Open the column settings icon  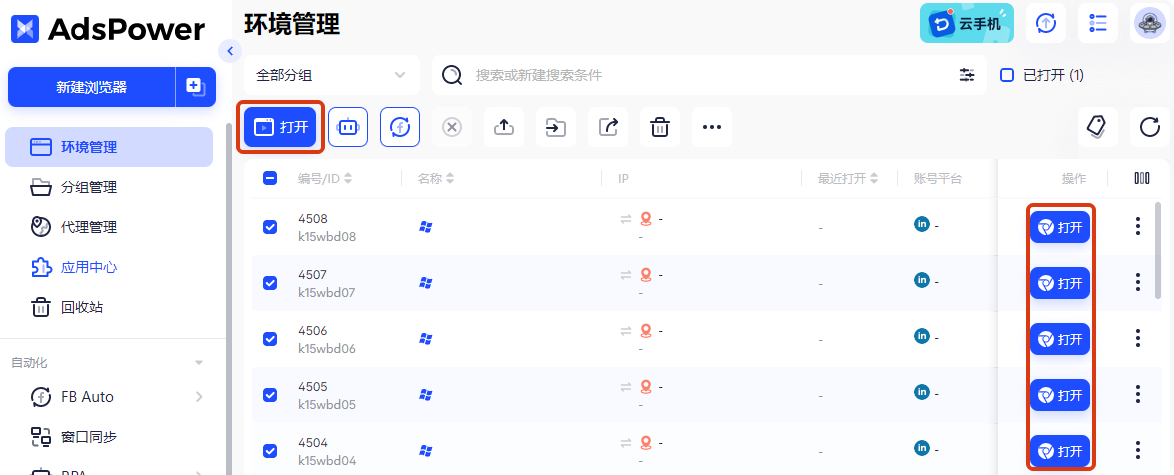(1142, 178)
